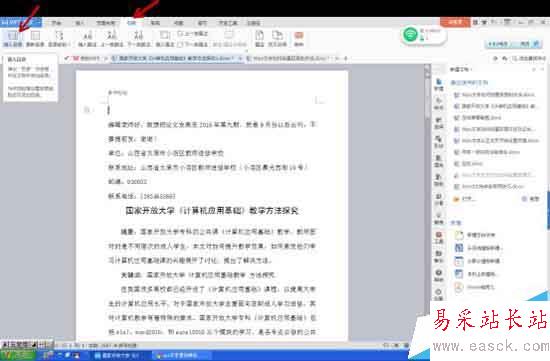
Task: Click the folder icon beside 打开...
Action: [456, 199]
